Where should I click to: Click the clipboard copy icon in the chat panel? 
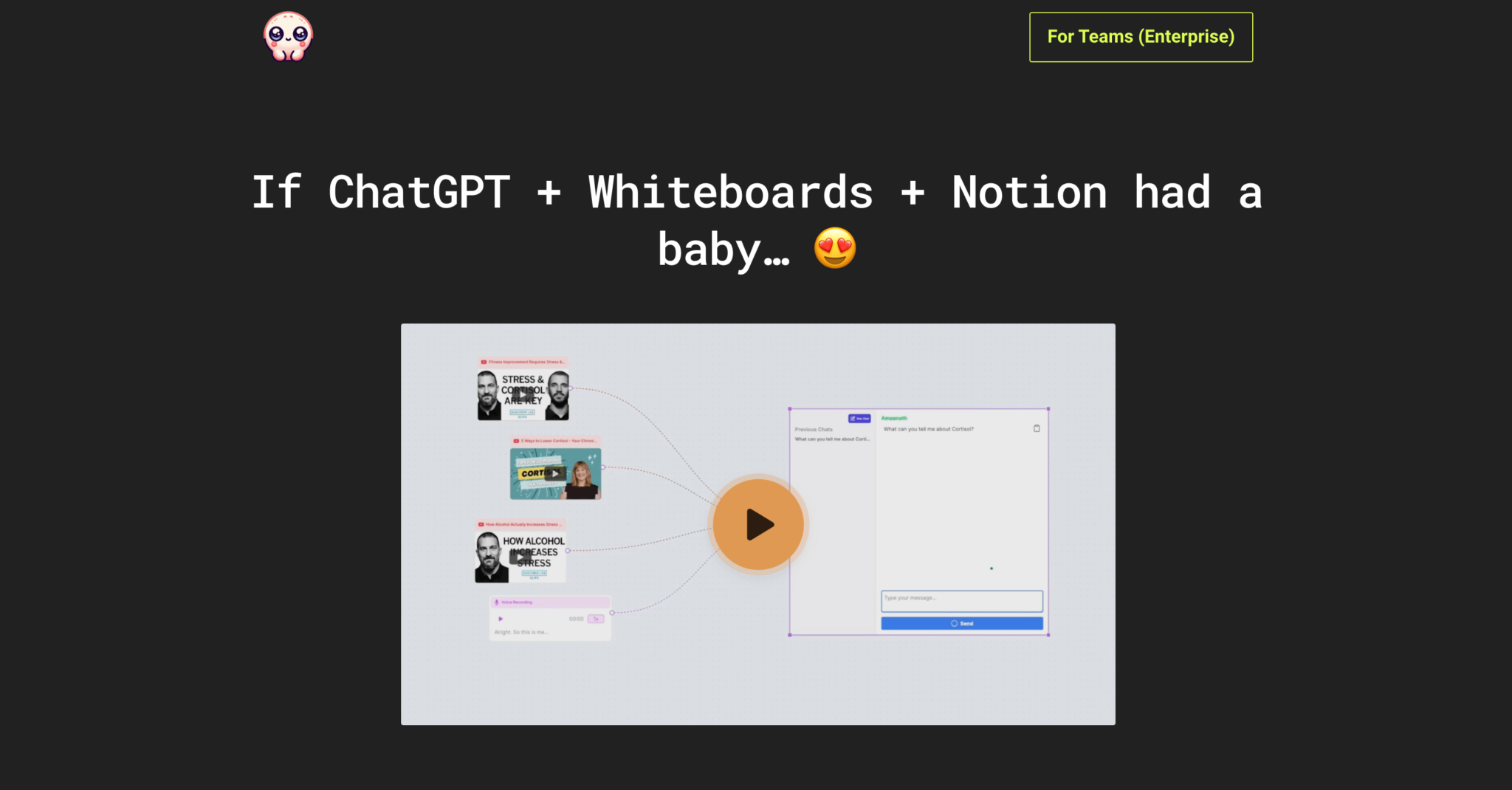point(1037,428)
